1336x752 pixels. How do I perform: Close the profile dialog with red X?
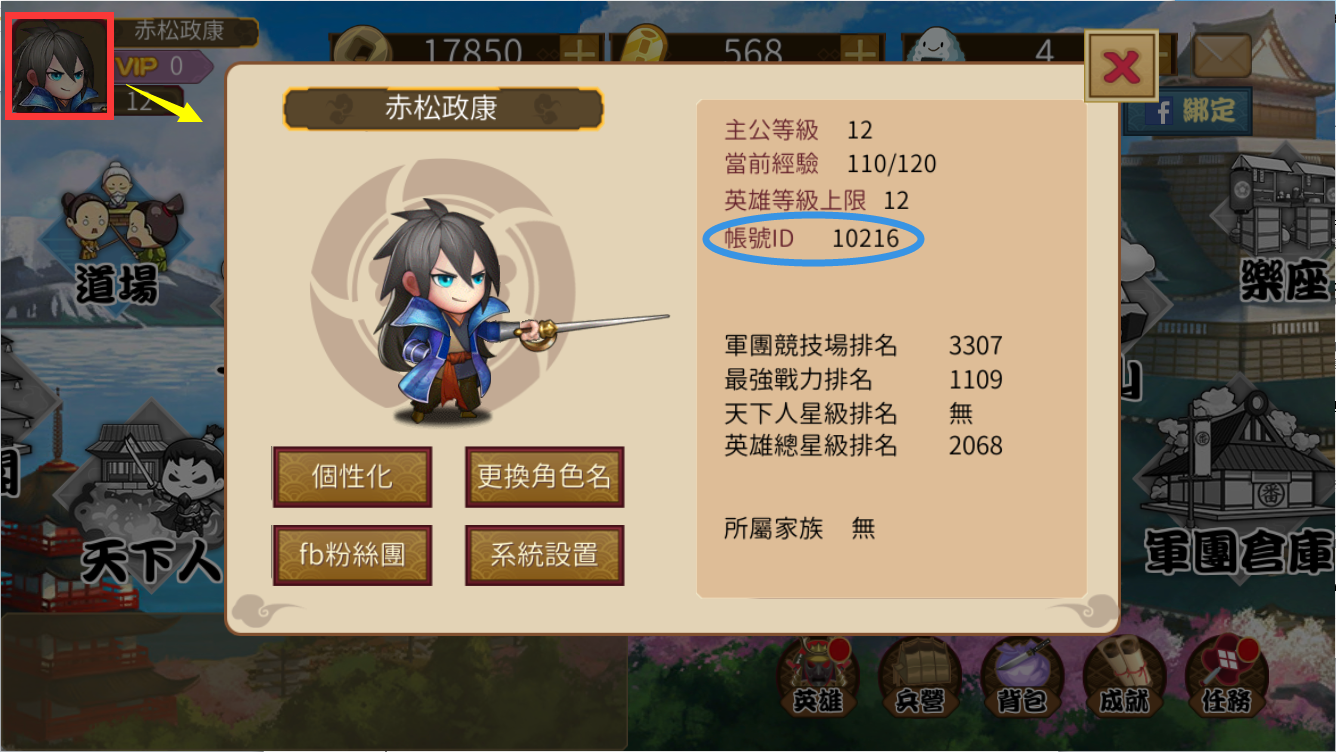[x=1121, y=66]
